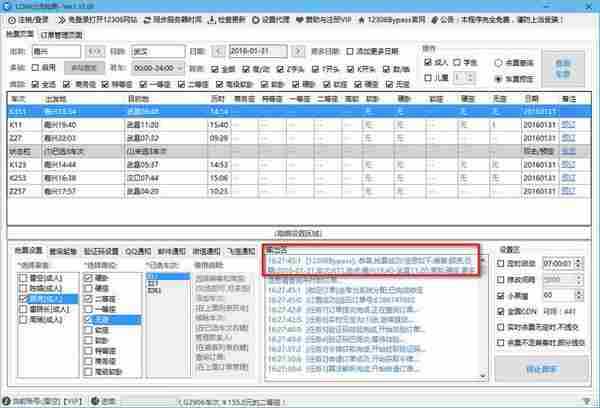Select the ticket booking radio button
Image resolution: width=600 pixels, height=408 pixels.
tap(498, 79)
